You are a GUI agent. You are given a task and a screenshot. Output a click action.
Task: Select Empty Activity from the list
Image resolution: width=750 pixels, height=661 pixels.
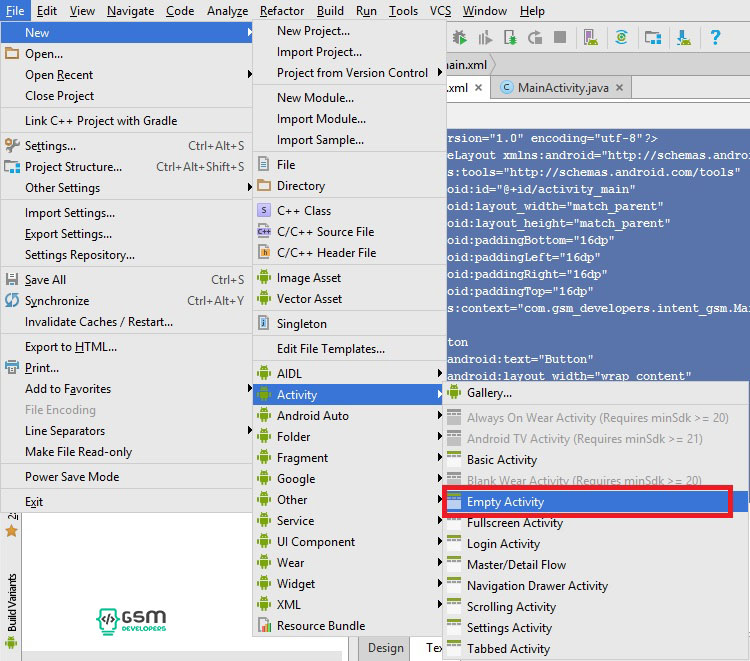point(596,502)
